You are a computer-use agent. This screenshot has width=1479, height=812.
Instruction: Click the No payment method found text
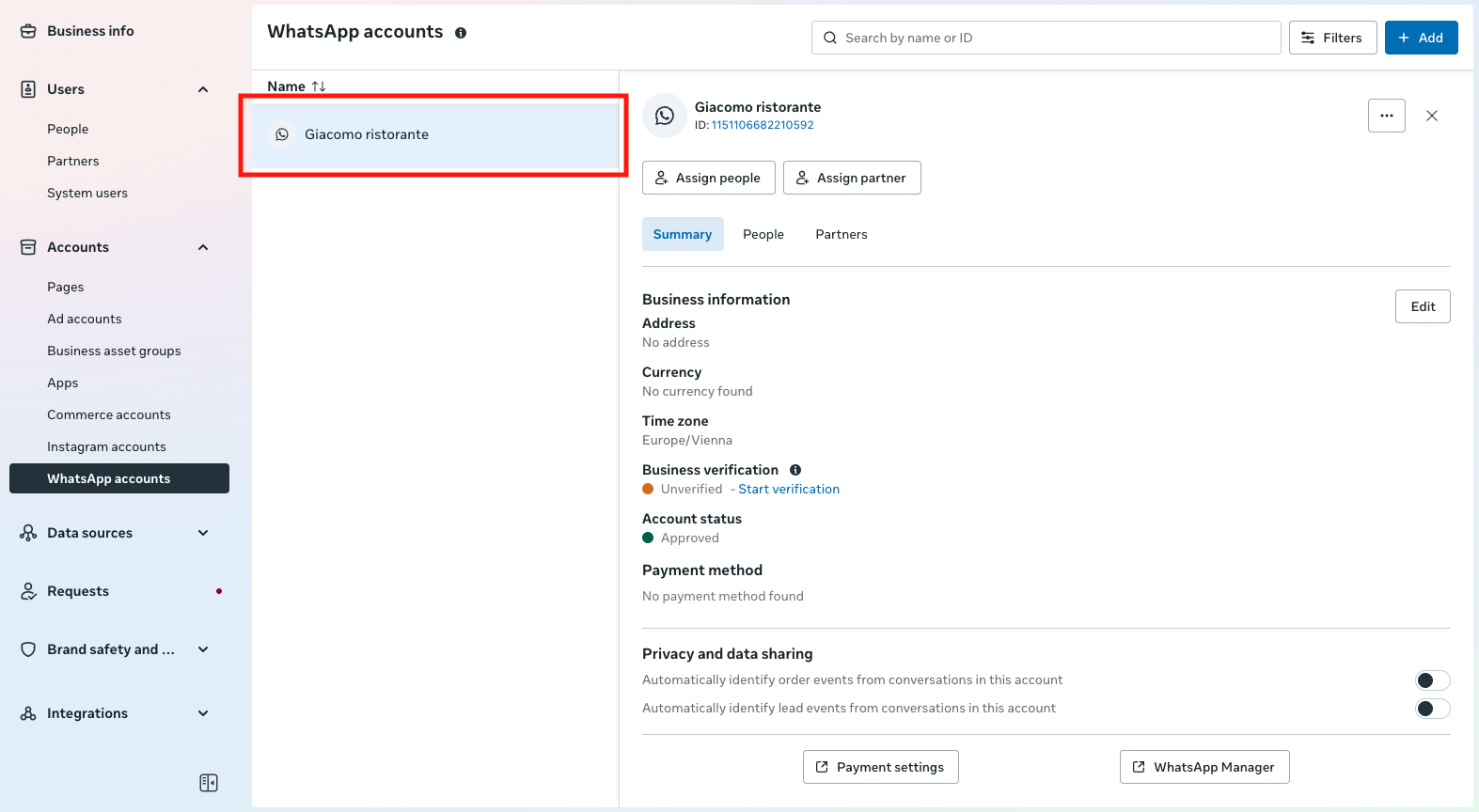723,596
